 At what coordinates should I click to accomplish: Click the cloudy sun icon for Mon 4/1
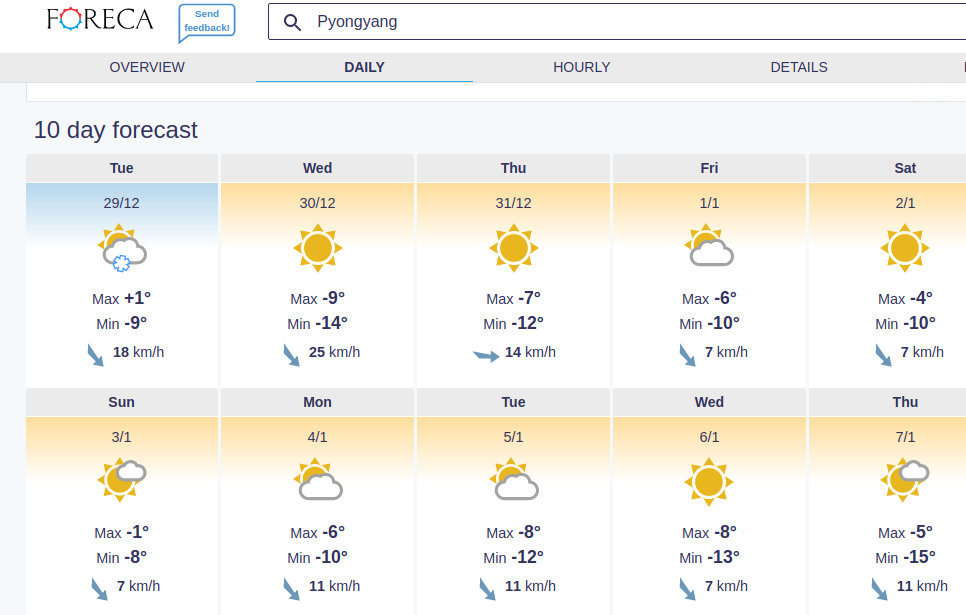point(318,479)
